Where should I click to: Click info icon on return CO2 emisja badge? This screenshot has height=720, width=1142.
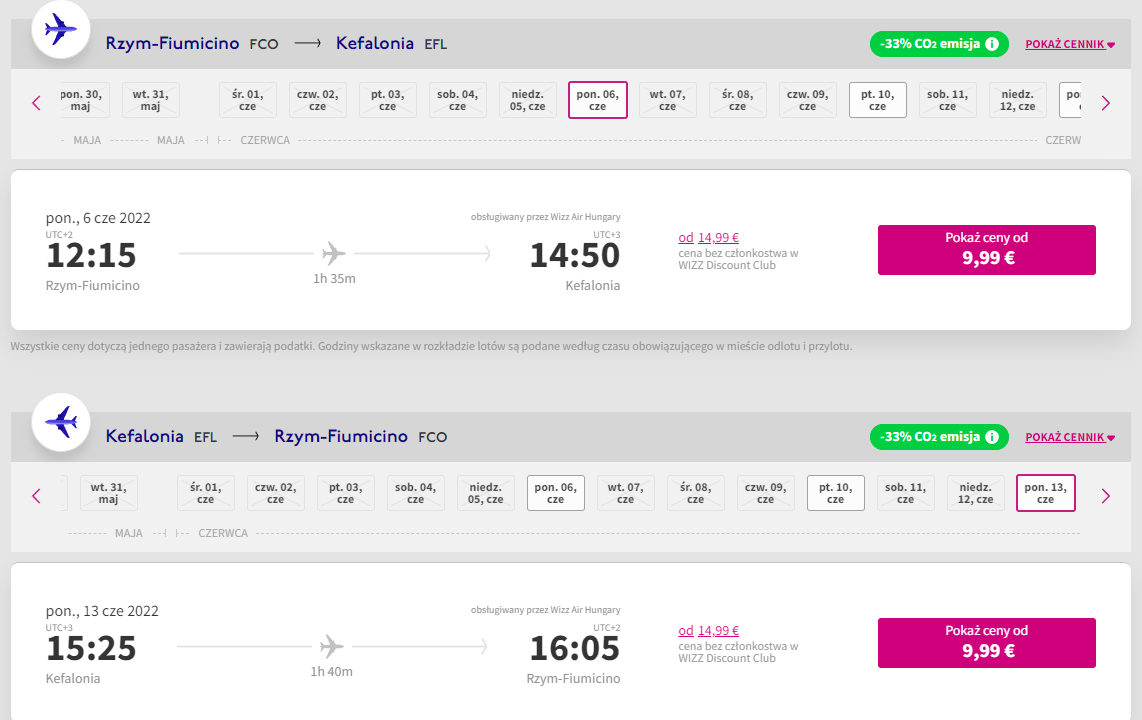[992, 437]
